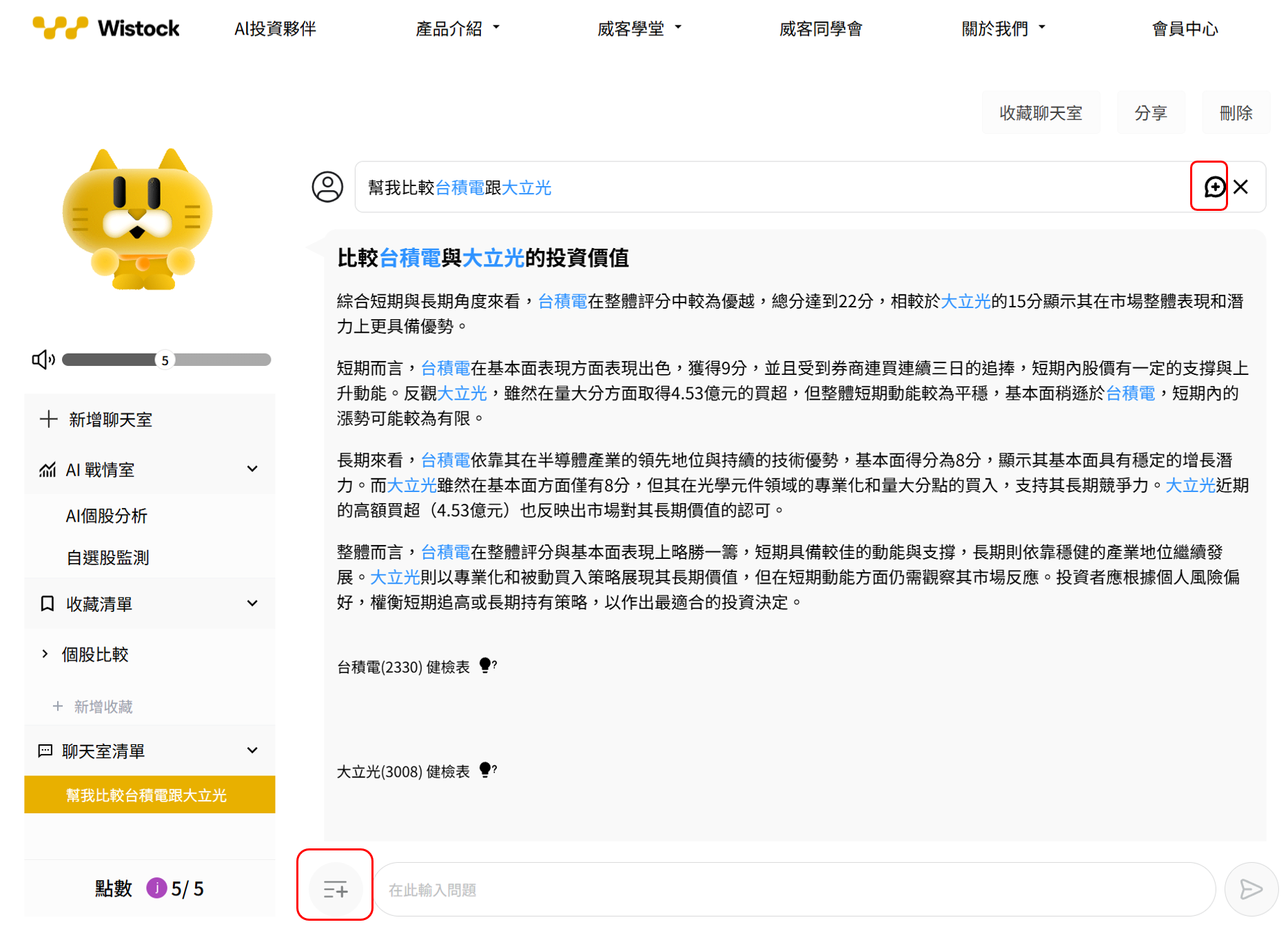The image size is (1288, 929).
Task: Click the user avatar icon beside the question
Action: (x=327, y=187)
